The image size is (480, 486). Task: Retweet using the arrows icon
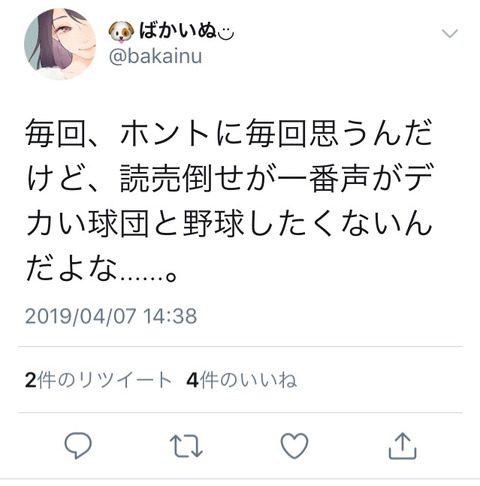point(186,446)
